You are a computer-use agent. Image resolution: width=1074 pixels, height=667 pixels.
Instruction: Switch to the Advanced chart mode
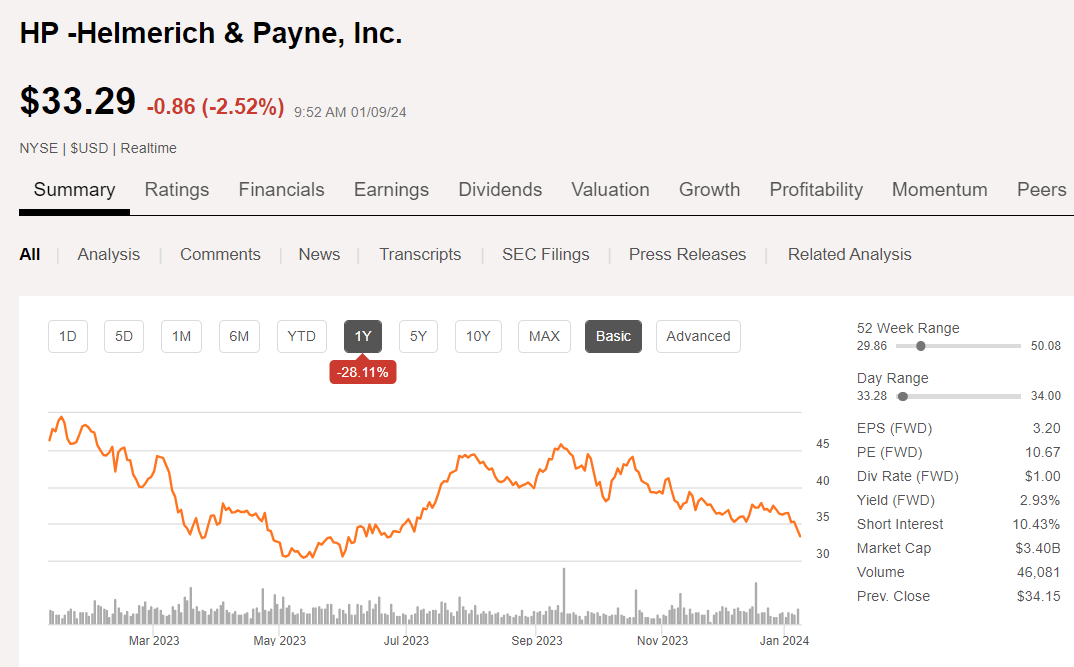point(698,336)
